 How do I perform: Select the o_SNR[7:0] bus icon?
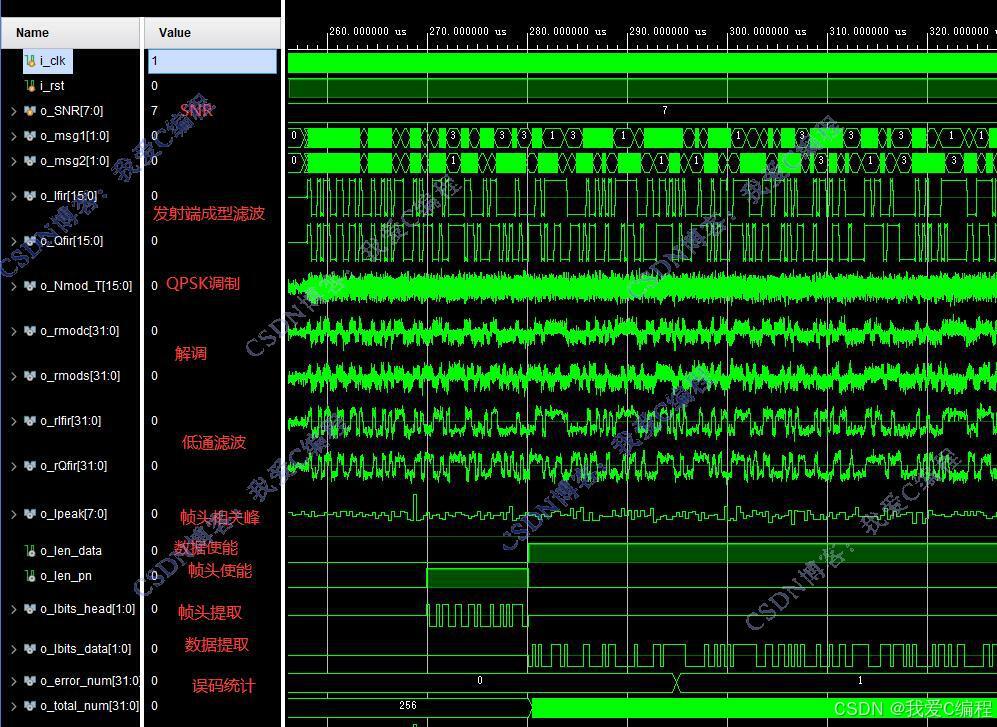point(30,111)
